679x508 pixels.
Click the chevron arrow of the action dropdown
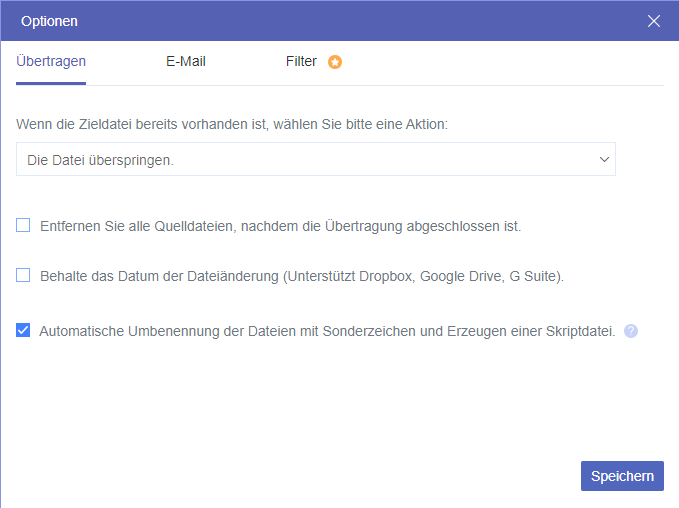click(x=604, y=159)
